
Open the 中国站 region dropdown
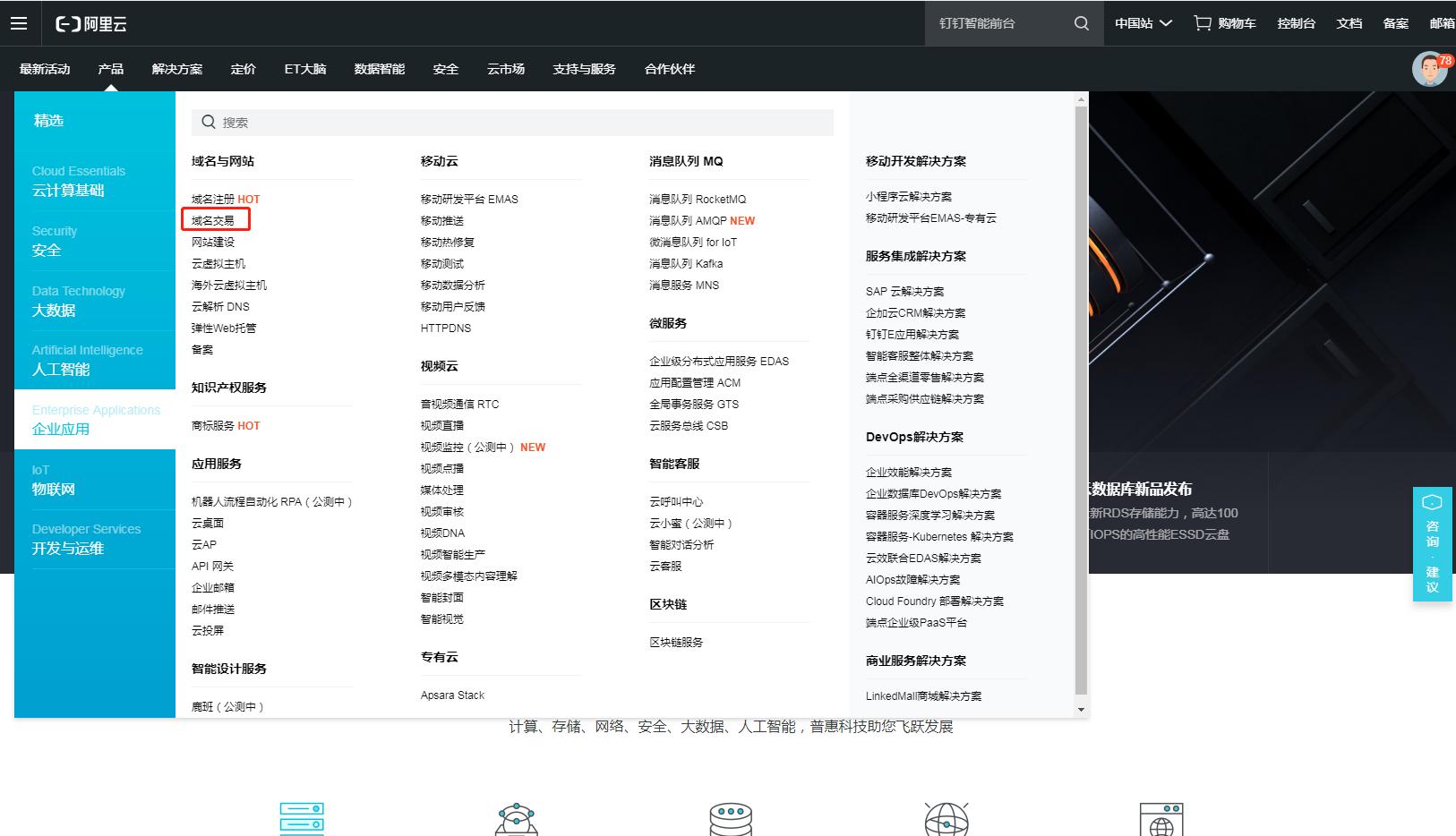(x=1142, y=23)
